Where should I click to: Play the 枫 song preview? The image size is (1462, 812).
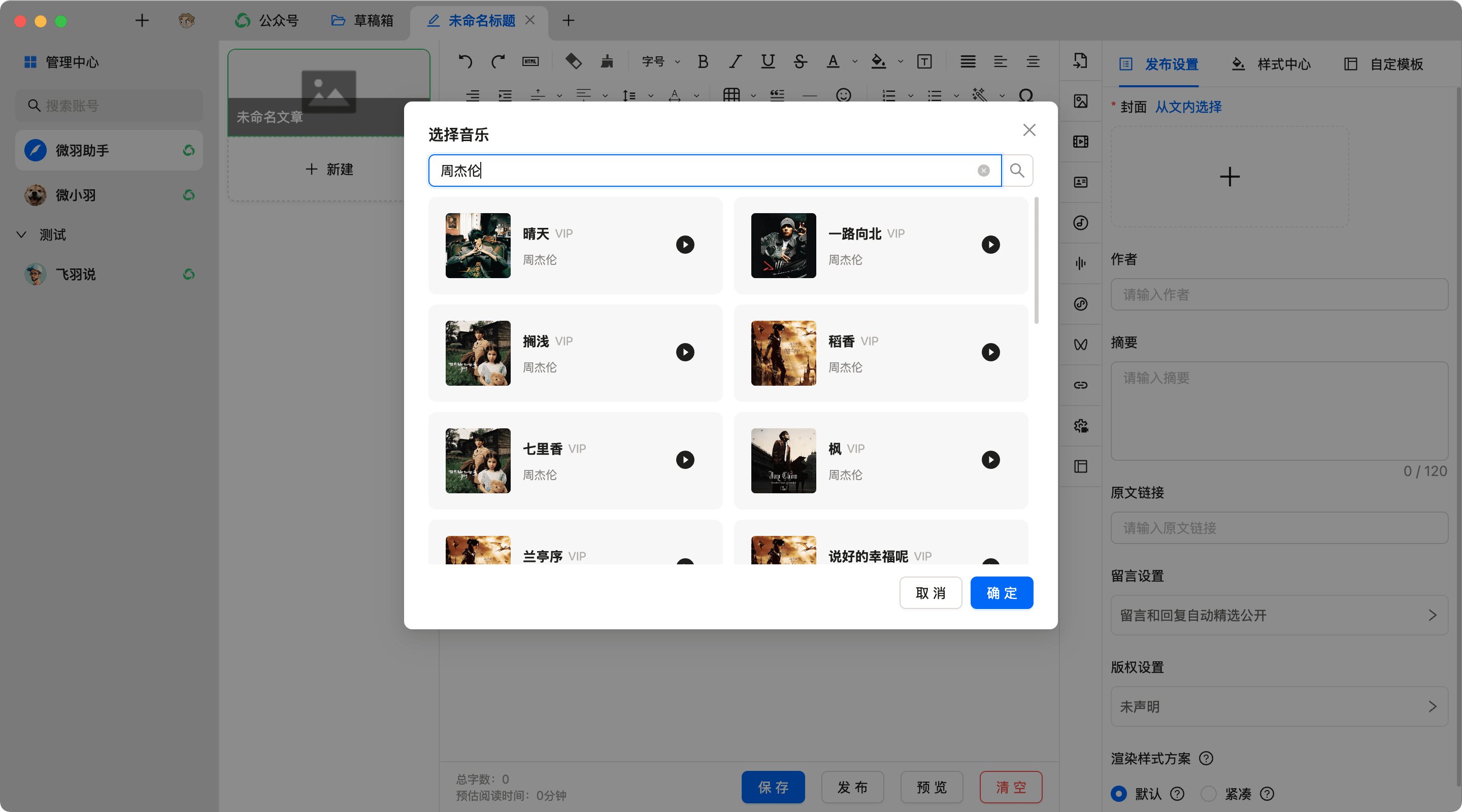pos(990,460)
